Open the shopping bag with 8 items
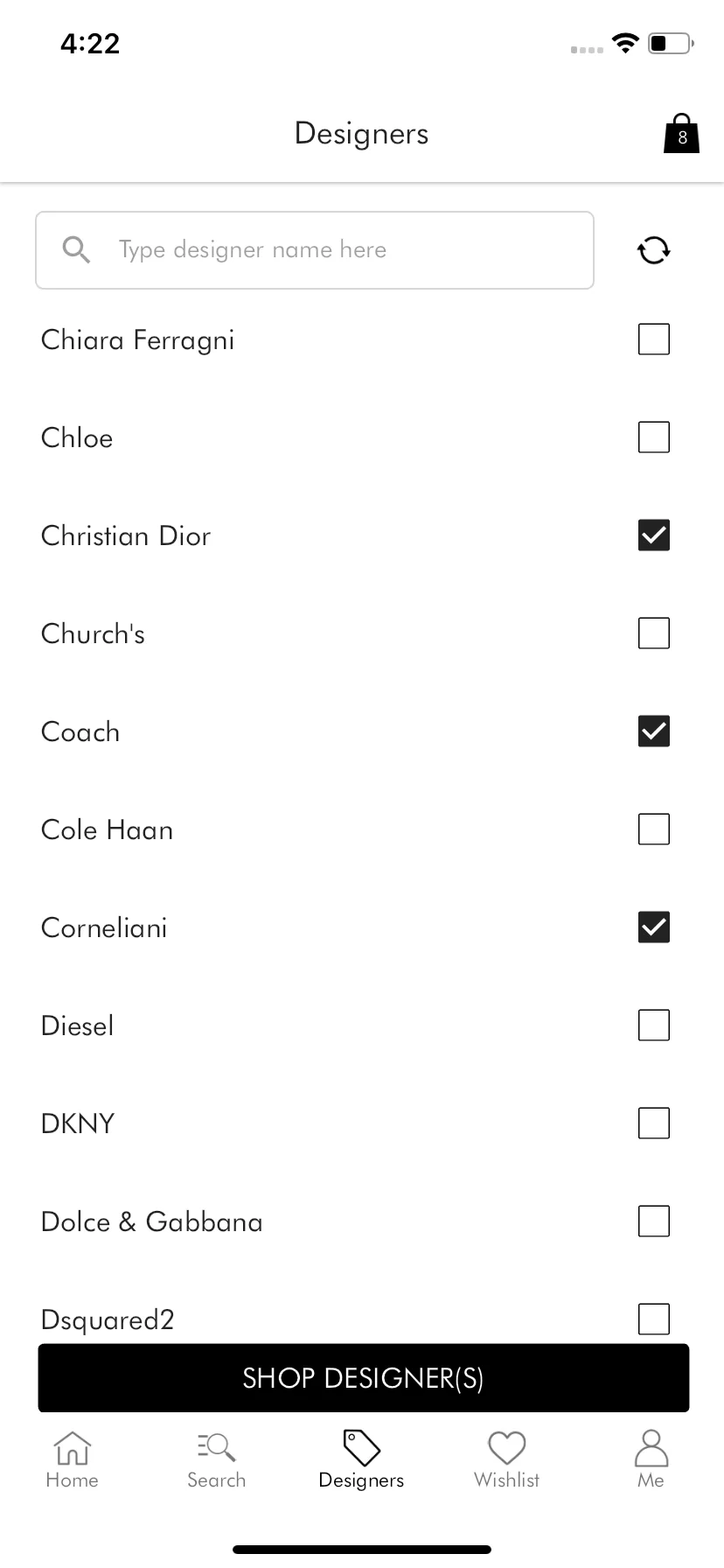The width and height of the screenshot is (724, 1568). pyautogui.click(x=681, y=134)
